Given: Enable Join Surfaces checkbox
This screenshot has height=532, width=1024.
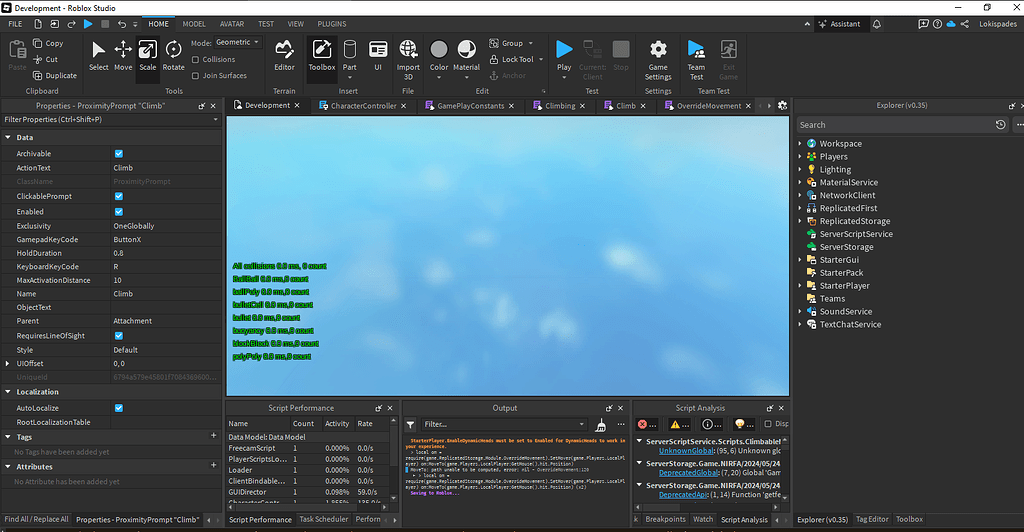Looking at the screenshot, I should tap(195, 76).
